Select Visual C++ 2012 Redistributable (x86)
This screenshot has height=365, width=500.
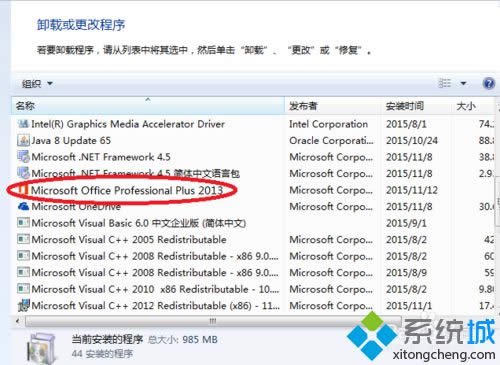pyautogui.click(x=156, y=305)
